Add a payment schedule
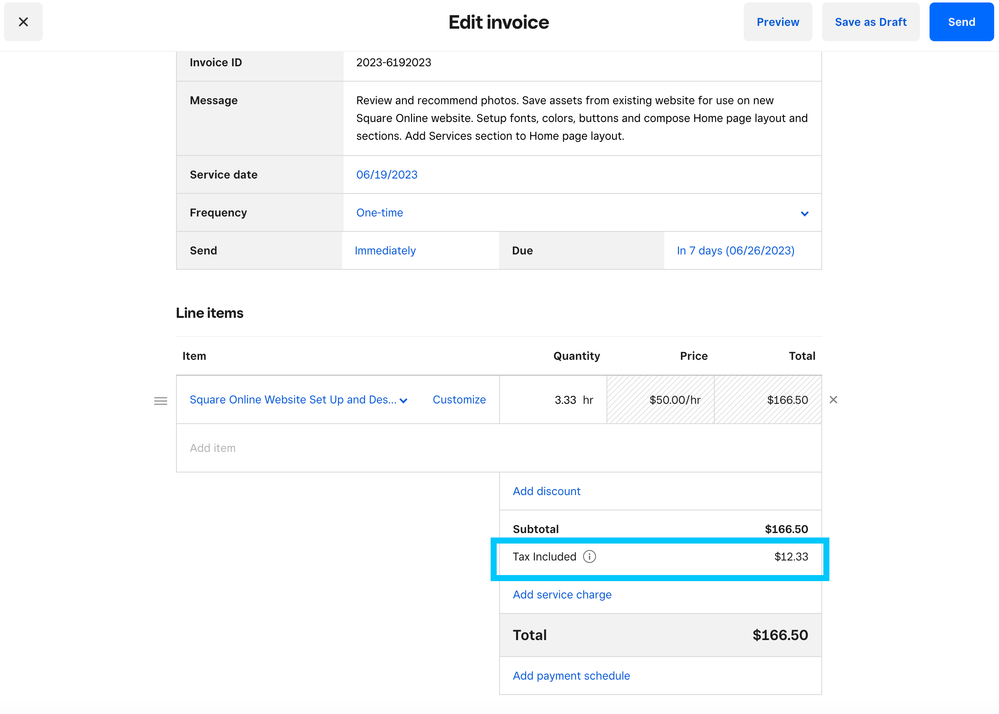This screenshot has width=999, height=714. pos(571,676)
